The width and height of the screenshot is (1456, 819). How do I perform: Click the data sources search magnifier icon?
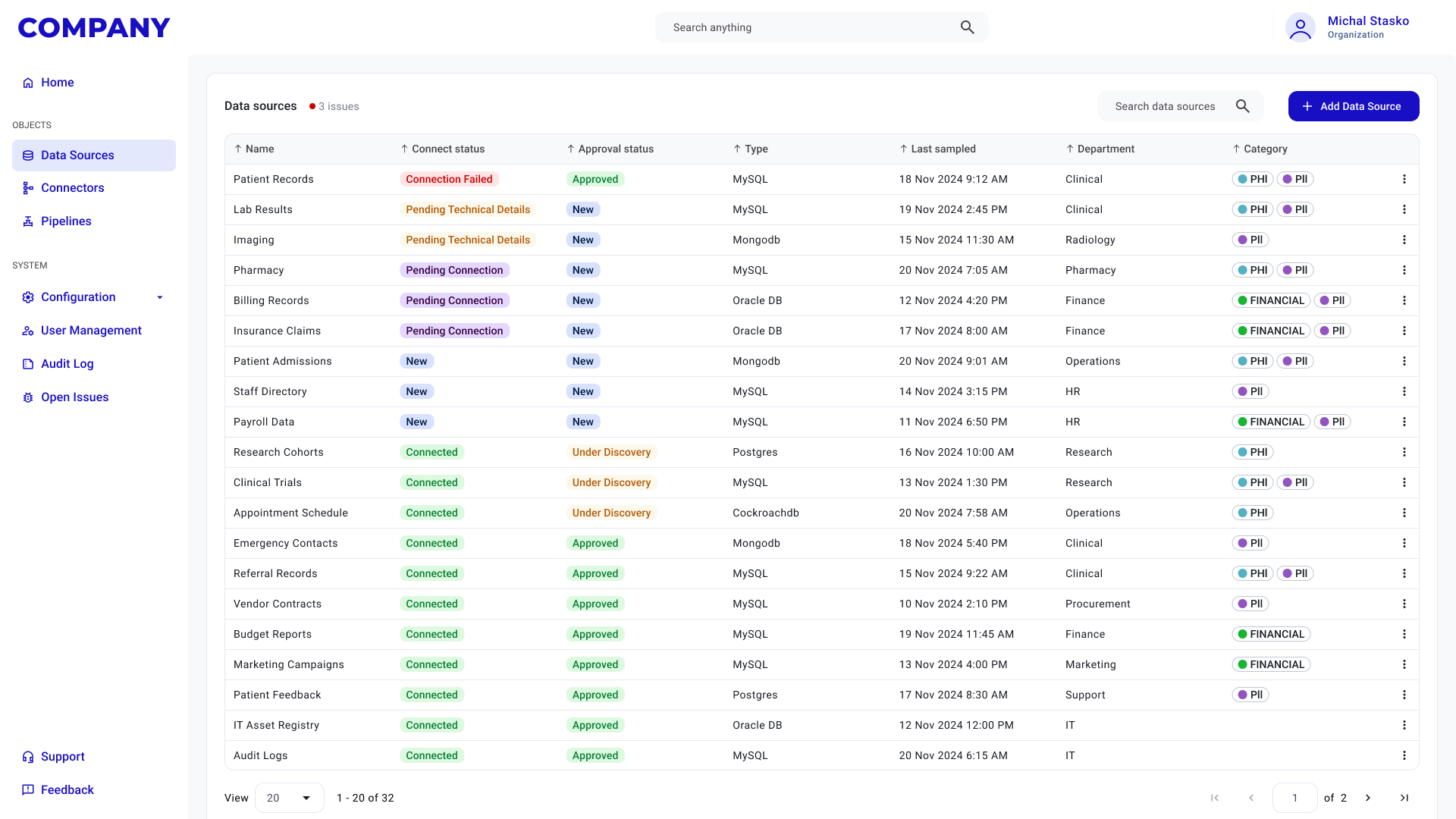[x=1242, y=106]
